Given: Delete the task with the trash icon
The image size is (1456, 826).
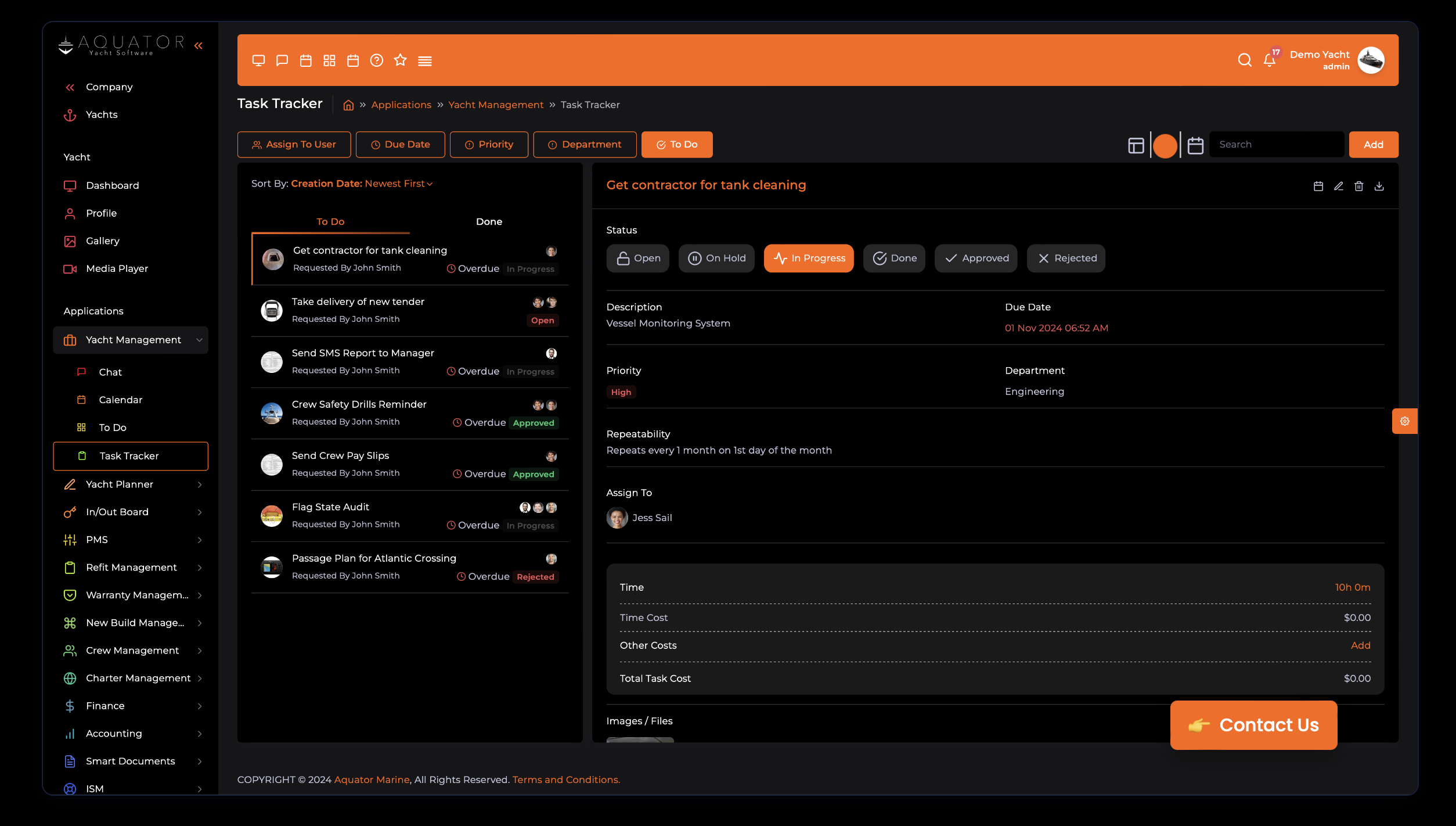Looking at the screenshot, I should [x=1359, y=186].
